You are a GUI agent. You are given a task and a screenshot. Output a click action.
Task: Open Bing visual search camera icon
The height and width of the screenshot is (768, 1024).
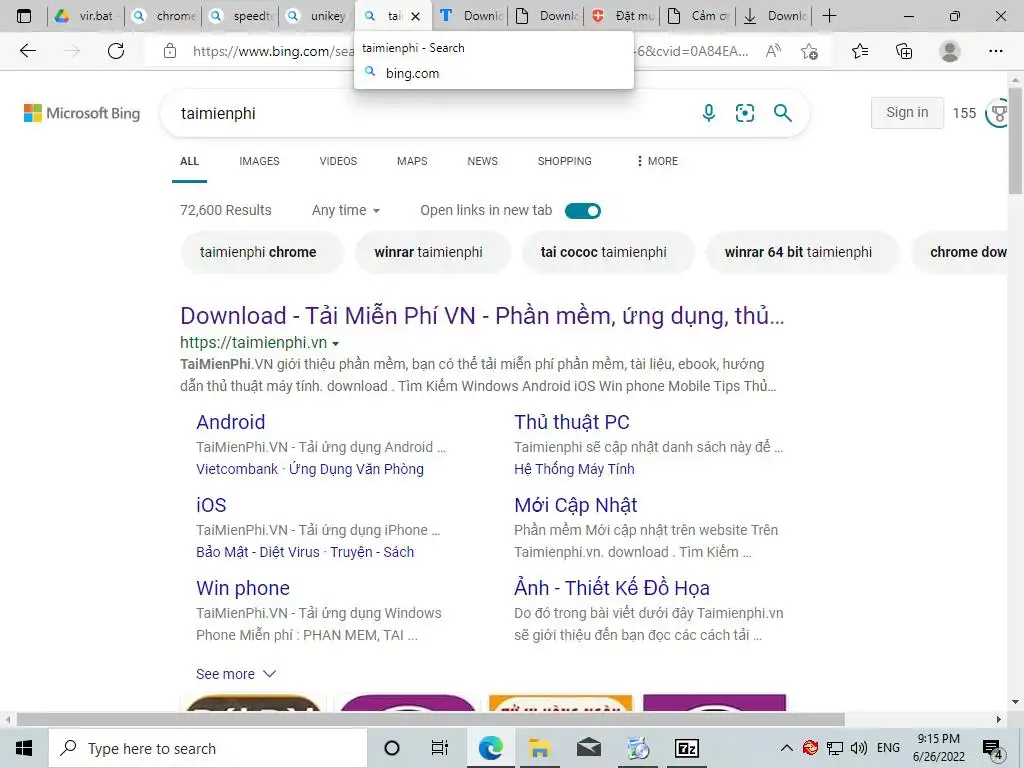(x=744, y=113)
